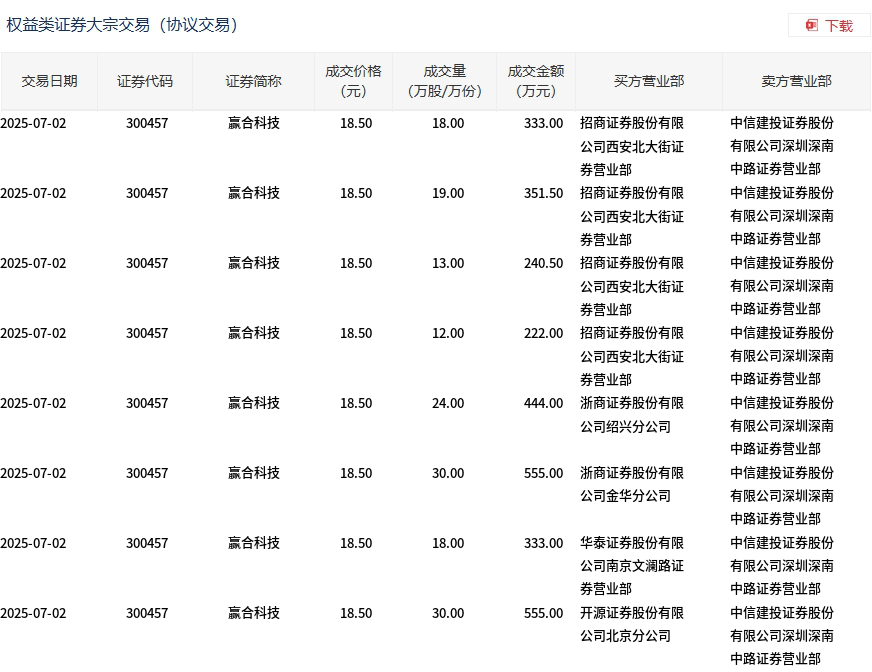Click the 交易日期 column header

point(49,81)
